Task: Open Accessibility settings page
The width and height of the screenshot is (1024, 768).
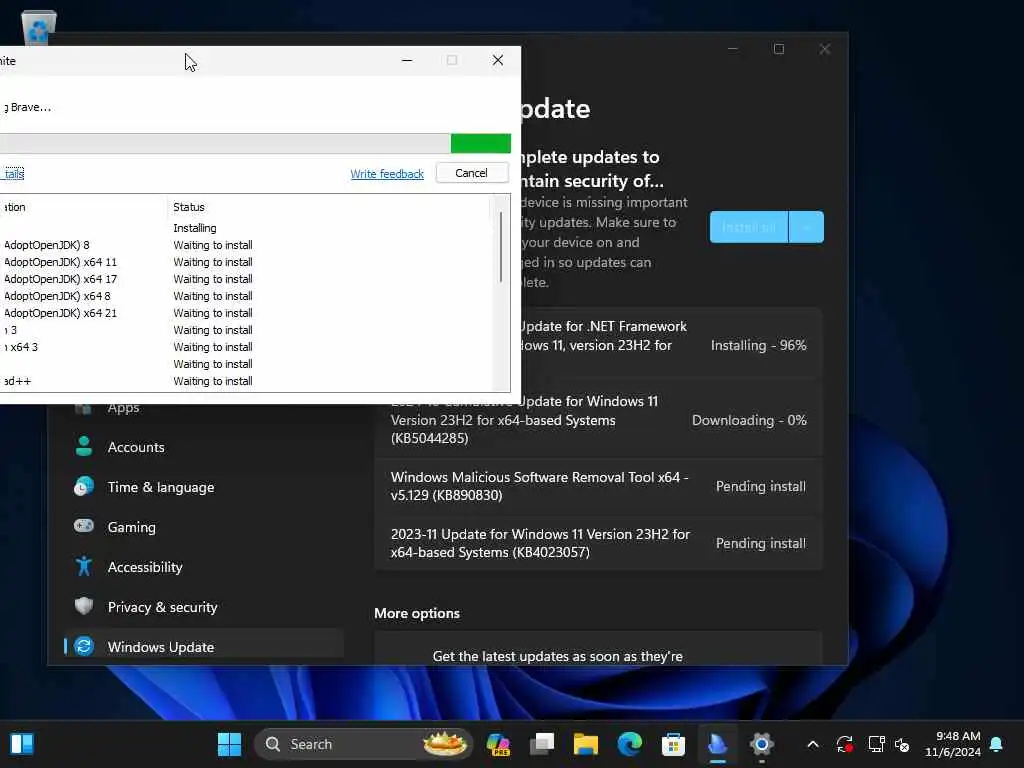Action: pos(204,567)
